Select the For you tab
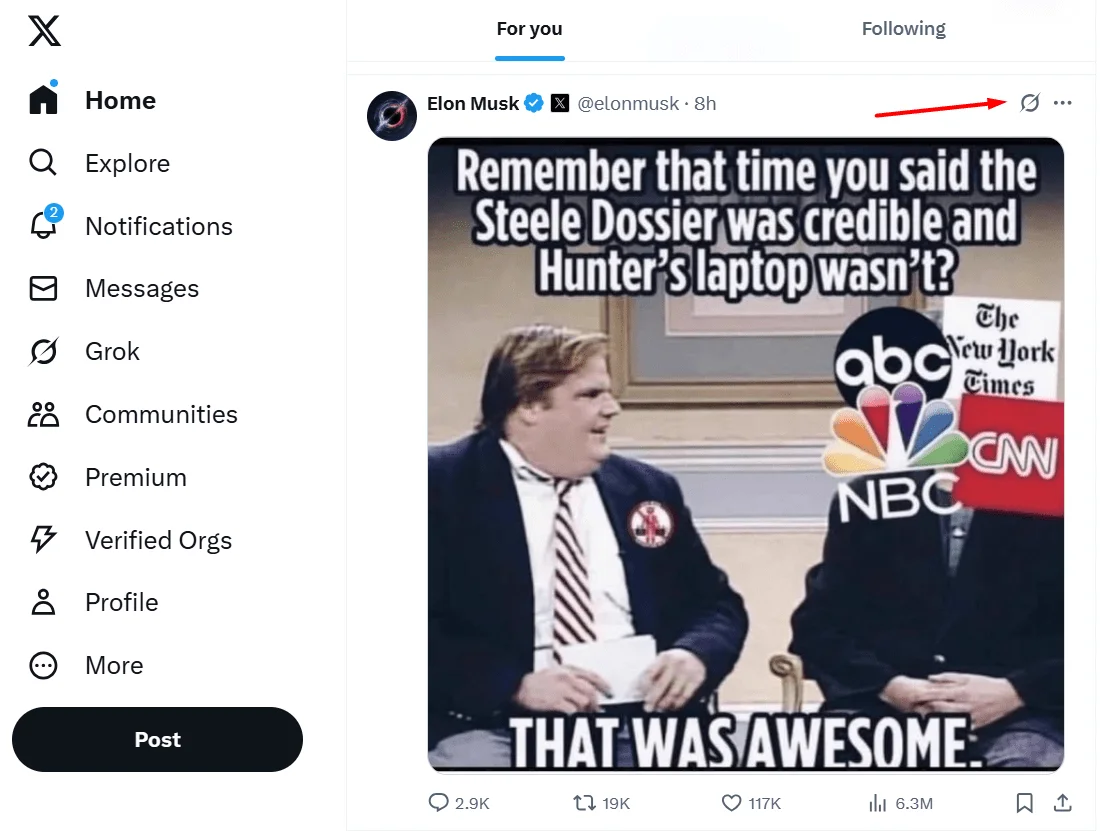 click(529, 29)
